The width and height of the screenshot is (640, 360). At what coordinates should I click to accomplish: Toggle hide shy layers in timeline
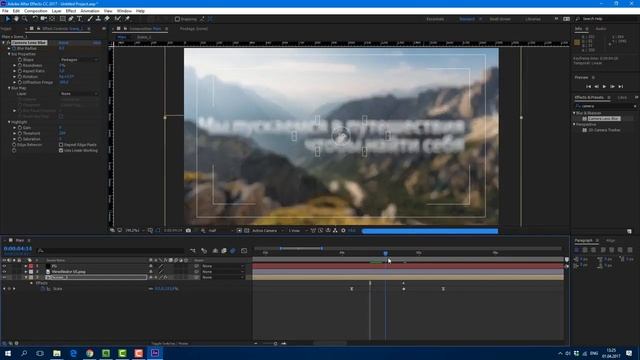(215, 251)
